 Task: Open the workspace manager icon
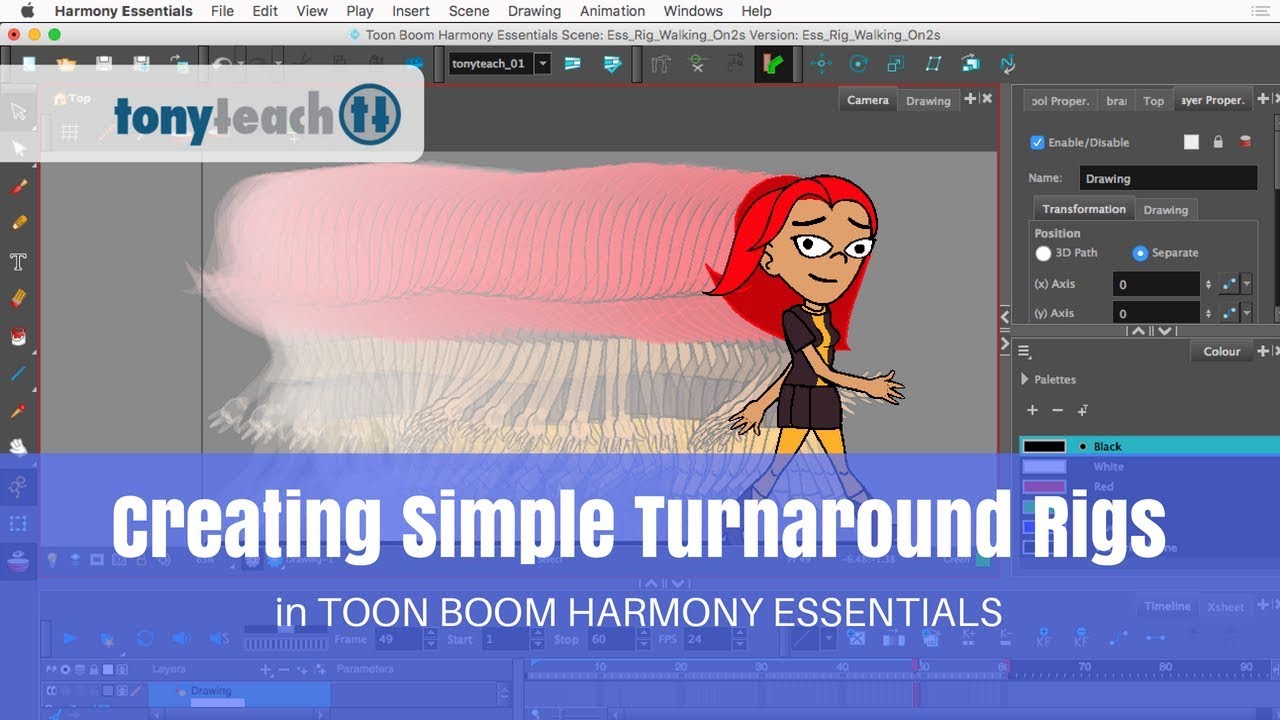[612, 64]
